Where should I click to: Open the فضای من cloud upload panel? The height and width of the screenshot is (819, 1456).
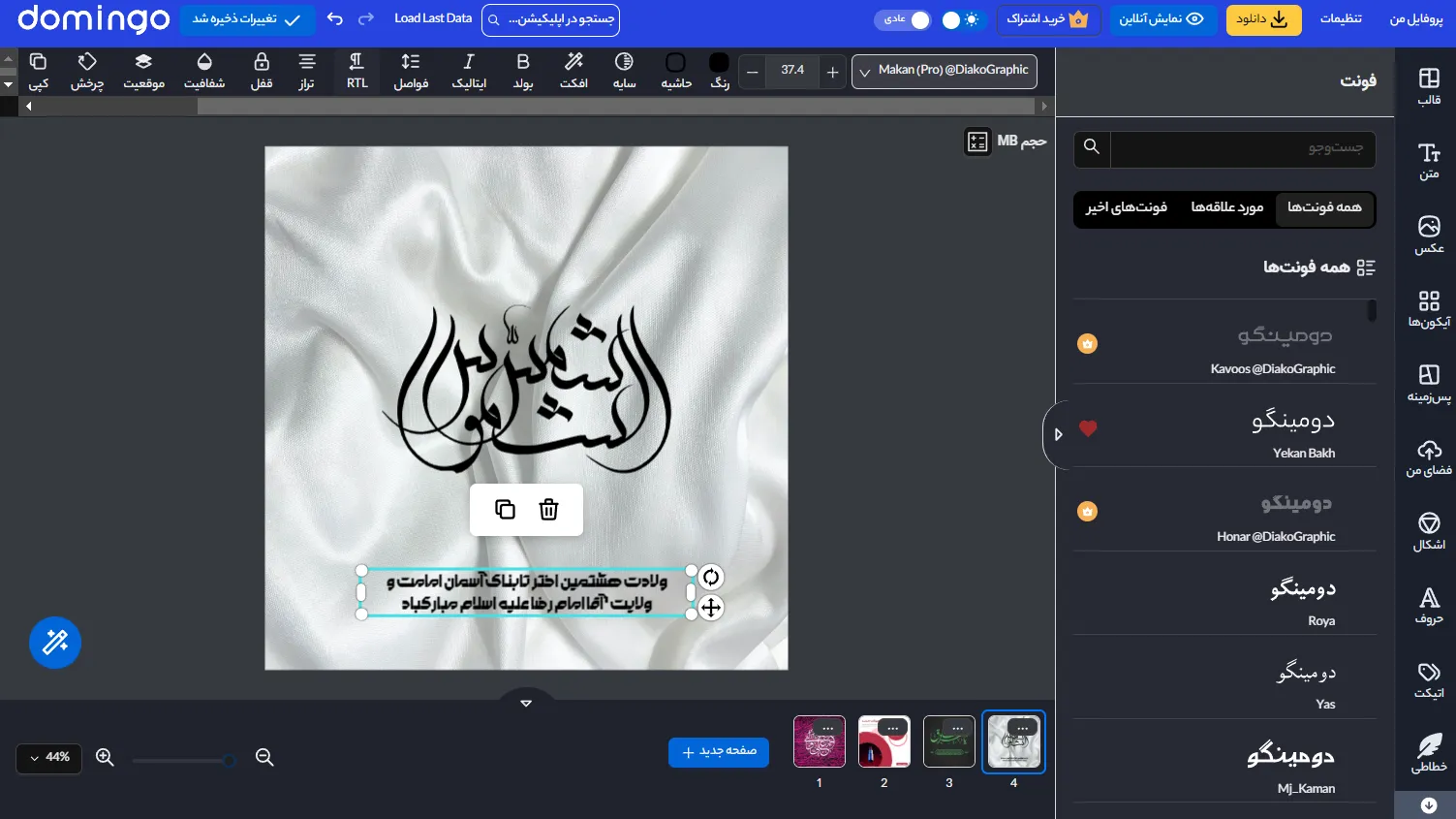pos(1429,457)
